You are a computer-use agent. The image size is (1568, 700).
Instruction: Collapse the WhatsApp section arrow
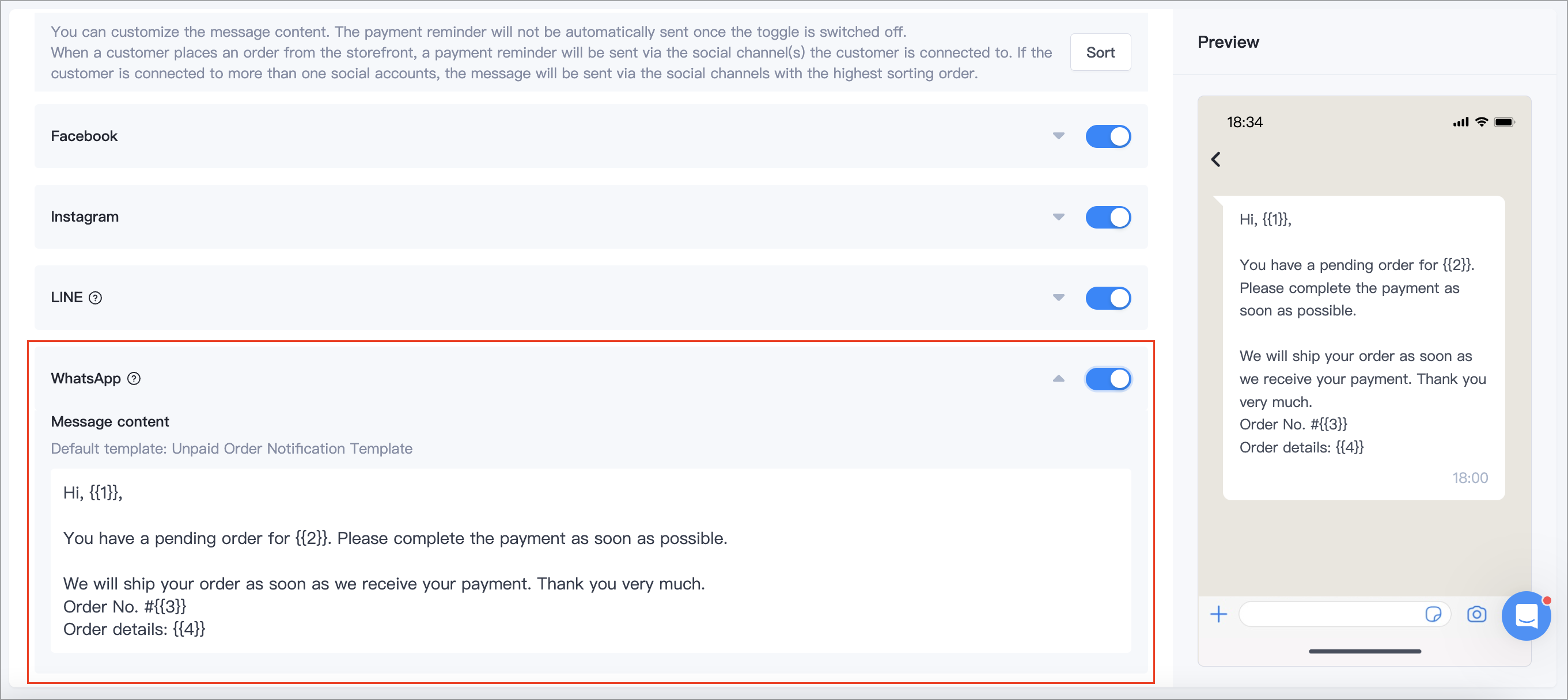[x=1059, y=378]
